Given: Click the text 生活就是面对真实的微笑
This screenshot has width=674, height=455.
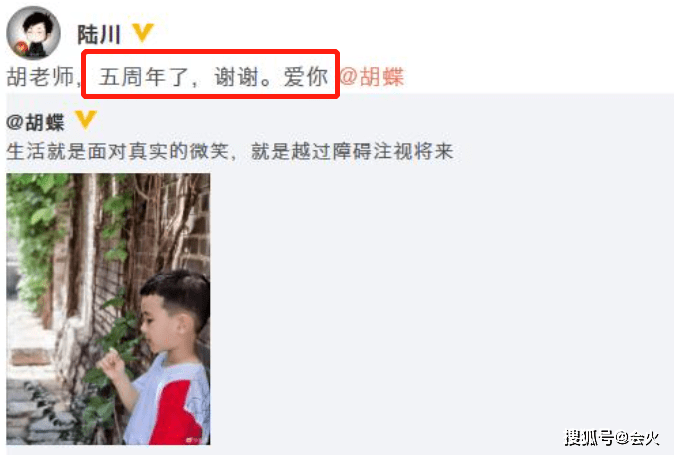Looking at the screenshot, I should 117,152.
